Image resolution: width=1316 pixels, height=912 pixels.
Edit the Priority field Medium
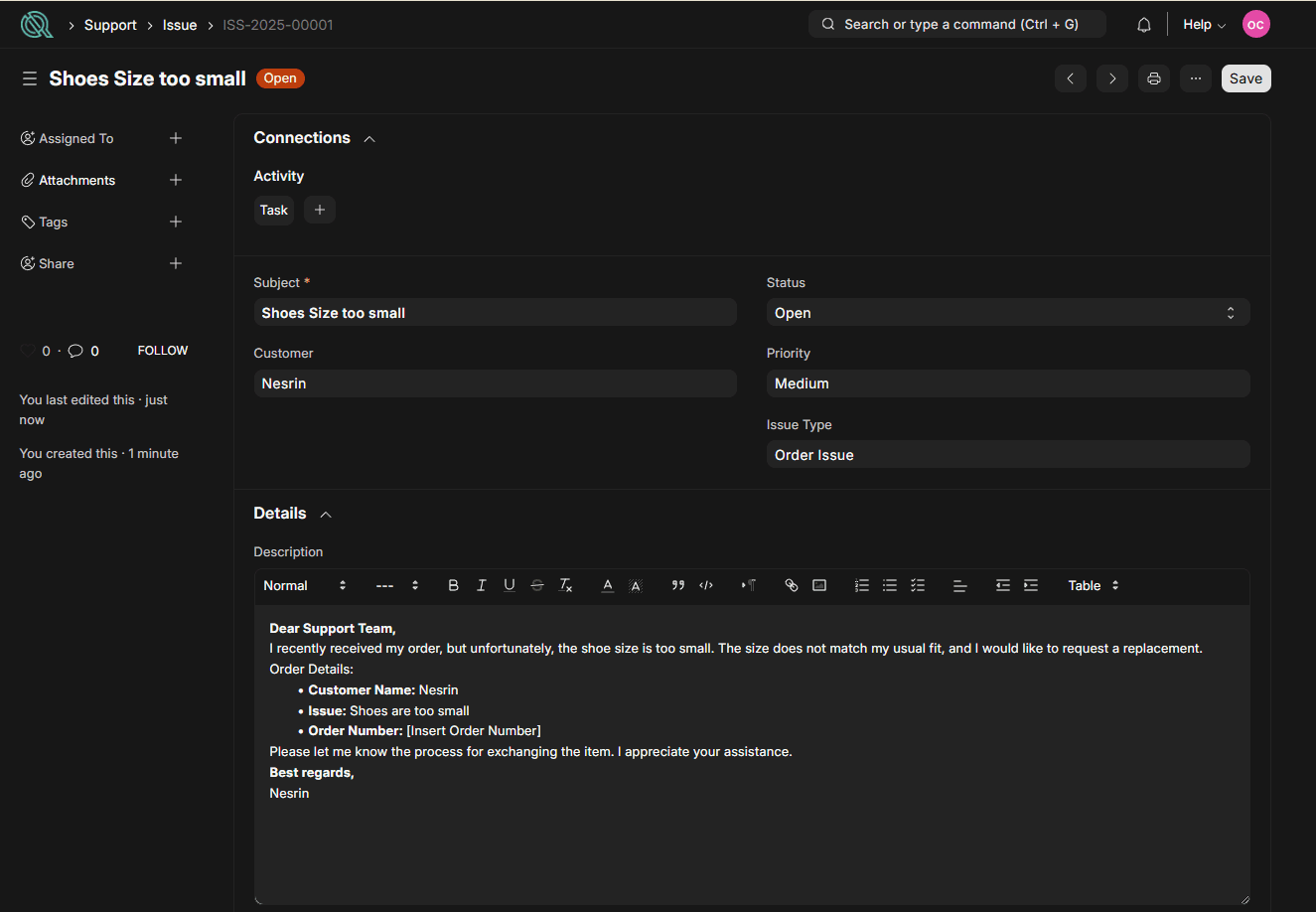pos(1008,383)
